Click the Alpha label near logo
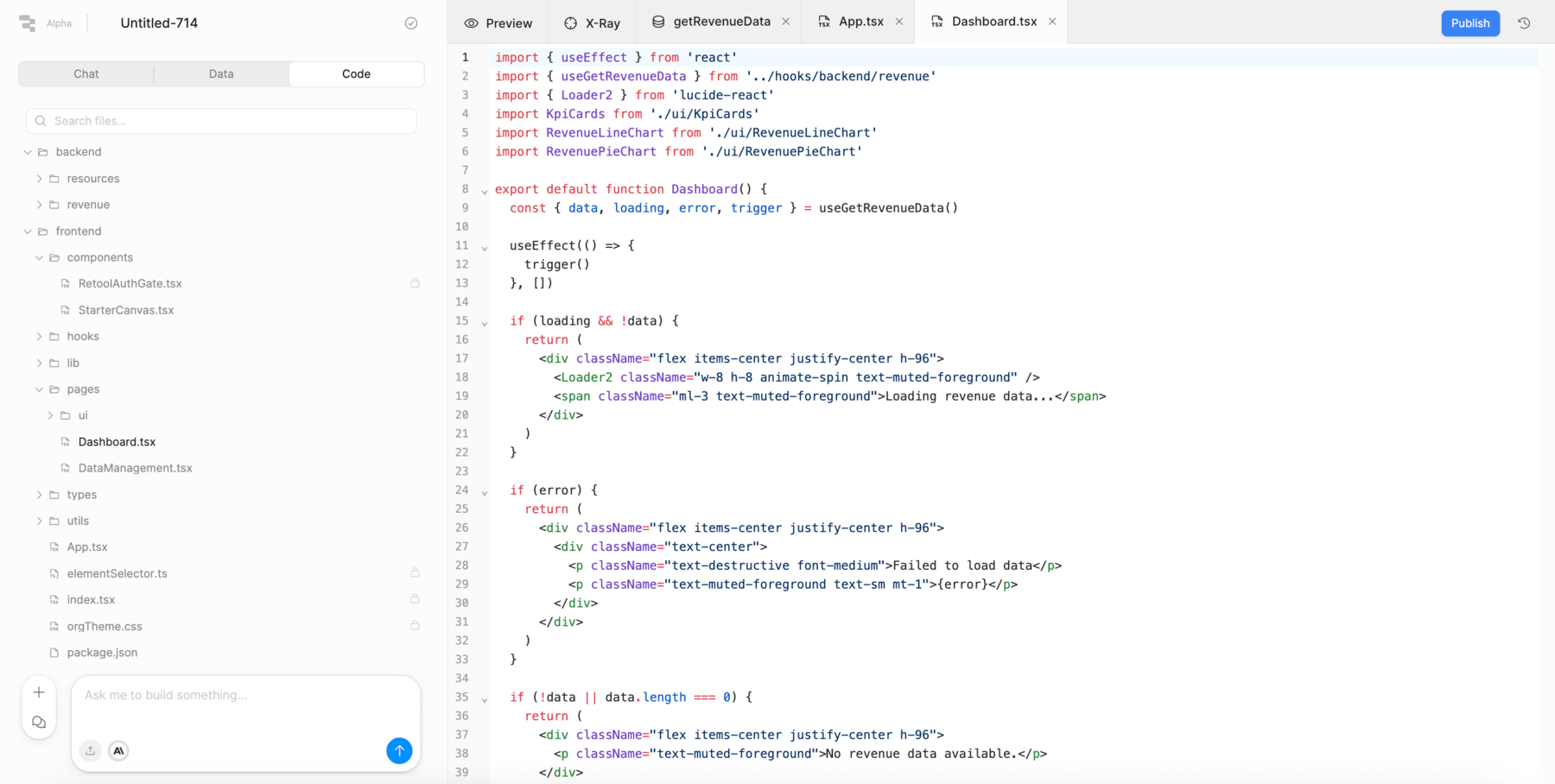Viewport: 1555px width, 784px height. (59, 23)
